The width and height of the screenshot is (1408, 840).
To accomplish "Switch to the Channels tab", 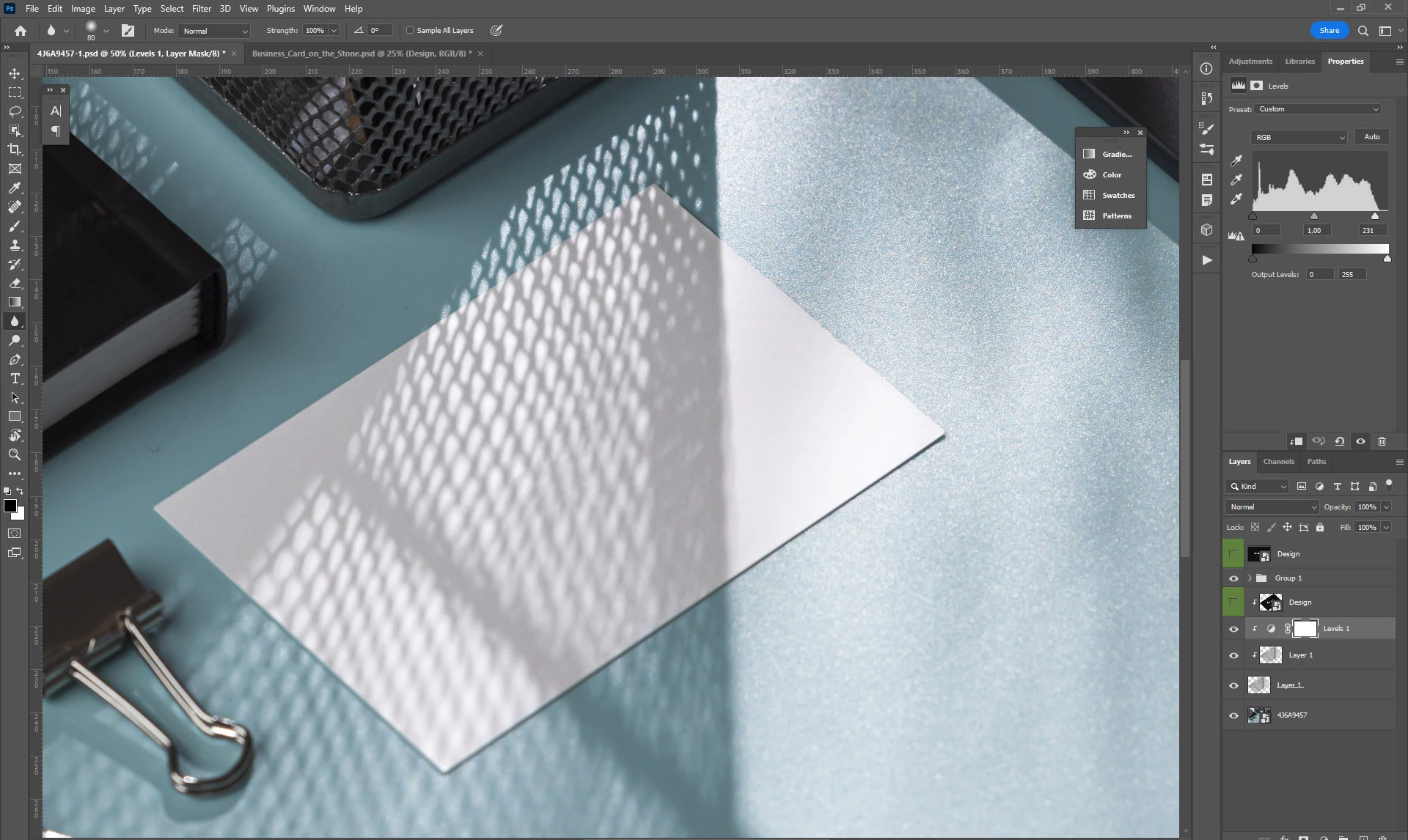I will tap(1278, 462).
